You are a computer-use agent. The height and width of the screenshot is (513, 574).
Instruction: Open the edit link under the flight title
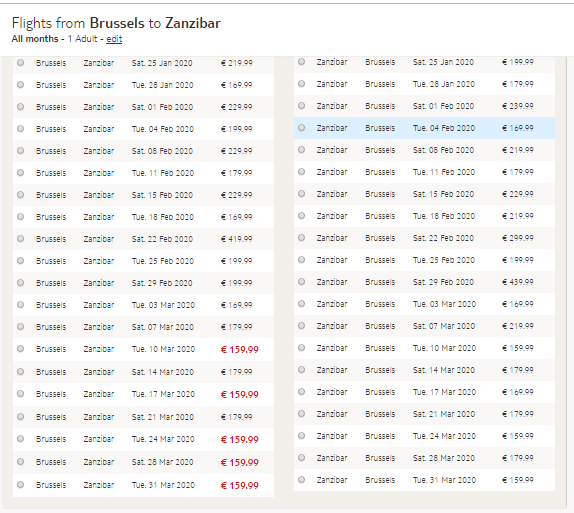(114, 39)
